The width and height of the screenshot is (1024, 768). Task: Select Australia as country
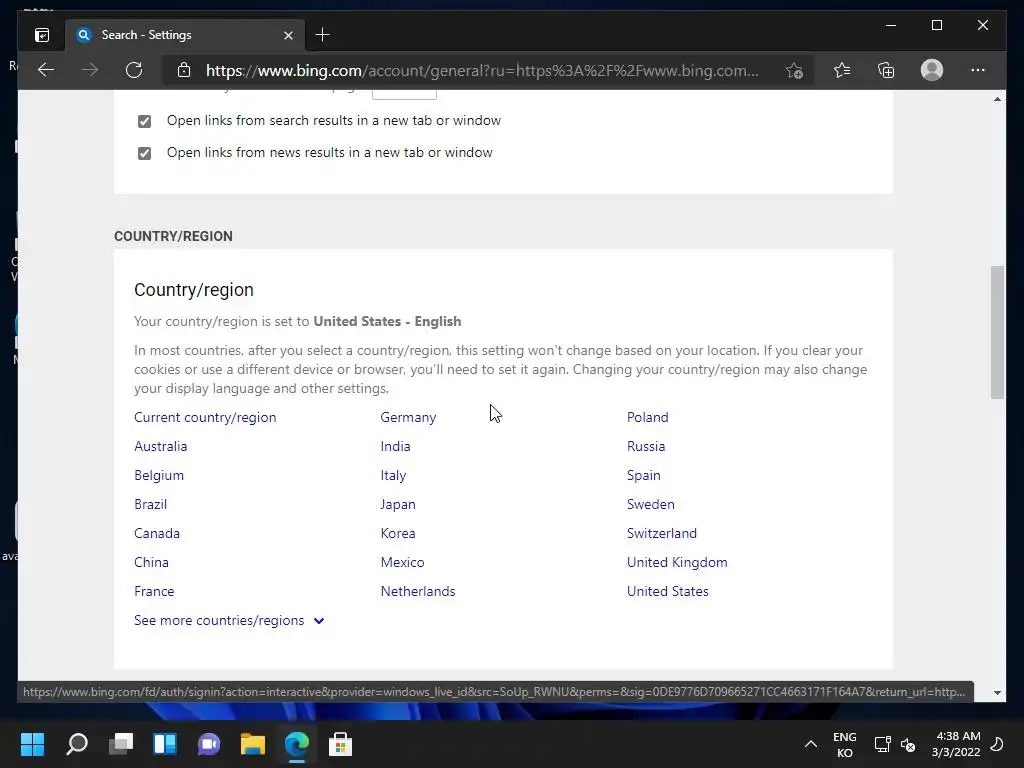[161, 446]
